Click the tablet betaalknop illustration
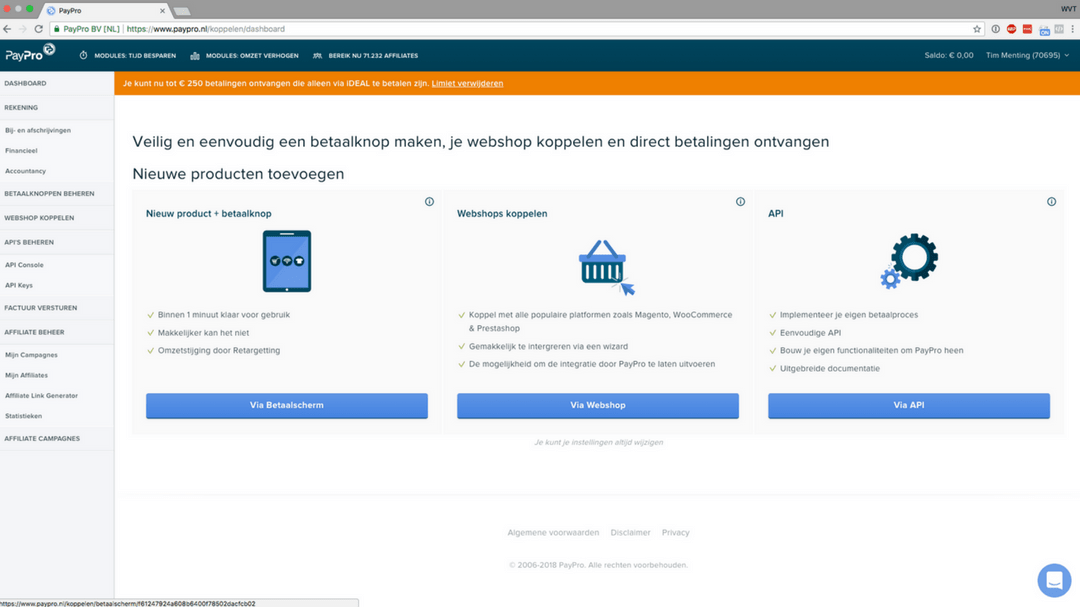Image resolution: width=1080 pixels, height=607 pixels. [287, 261]
